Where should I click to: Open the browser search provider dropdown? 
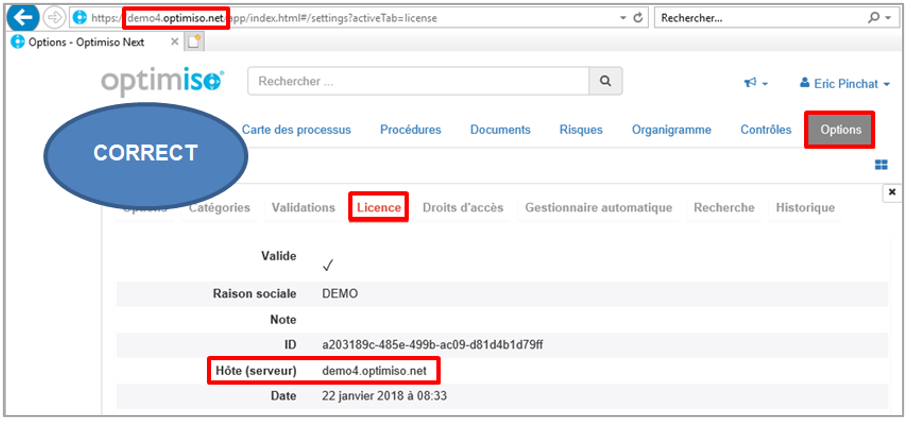pyautogui.click(x=887, y=18)
